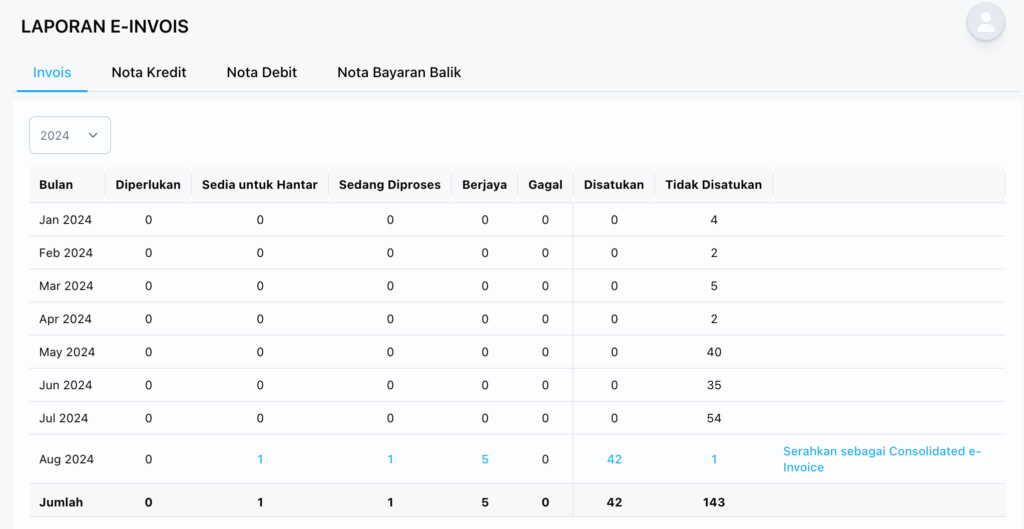Click Aug 2024 Tidak Disatukan value 1

click(714, 459)
